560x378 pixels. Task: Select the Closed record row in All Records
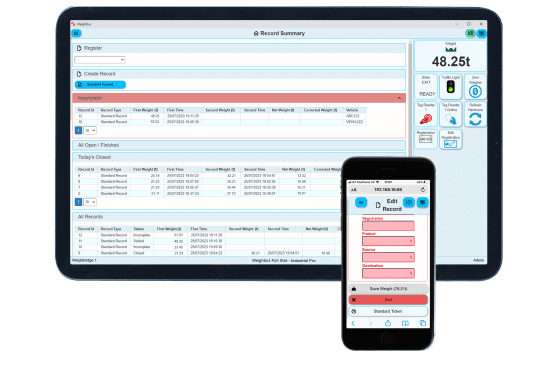(208, 253)
